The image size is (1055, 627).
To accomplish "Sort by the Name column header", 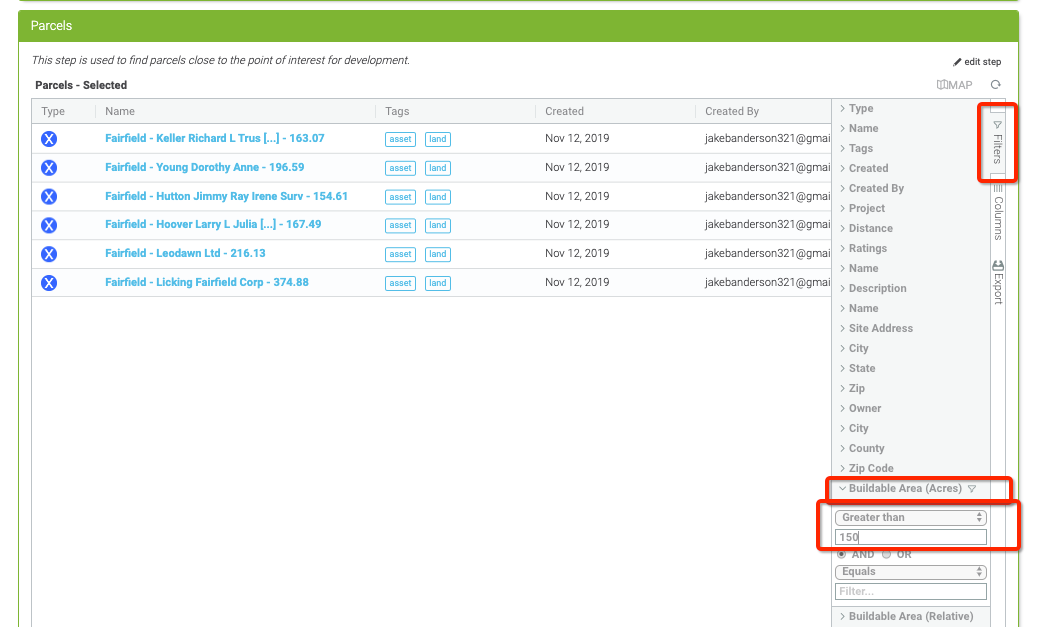I will click(120, 111).
